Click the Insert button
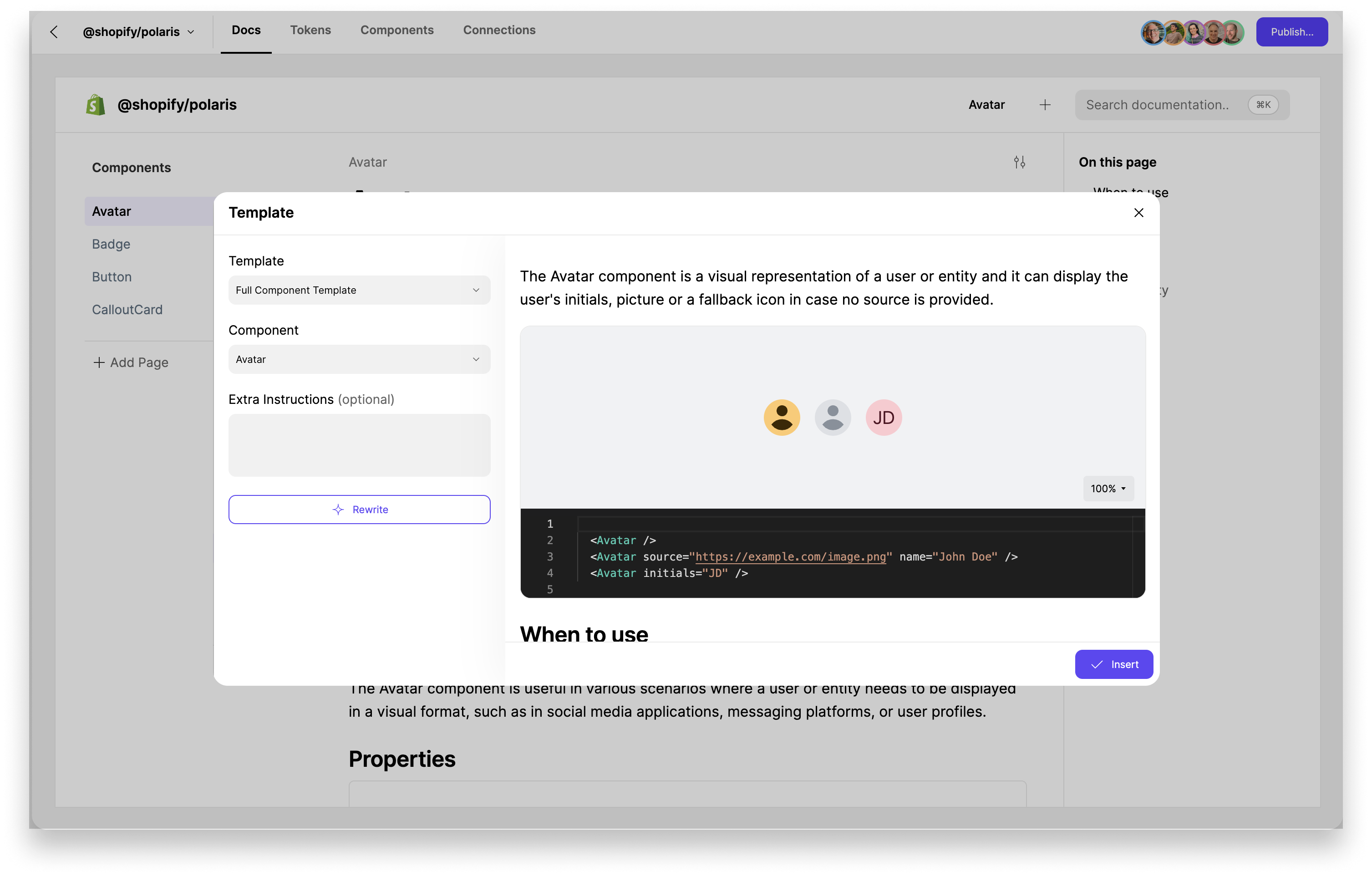 1113,664
